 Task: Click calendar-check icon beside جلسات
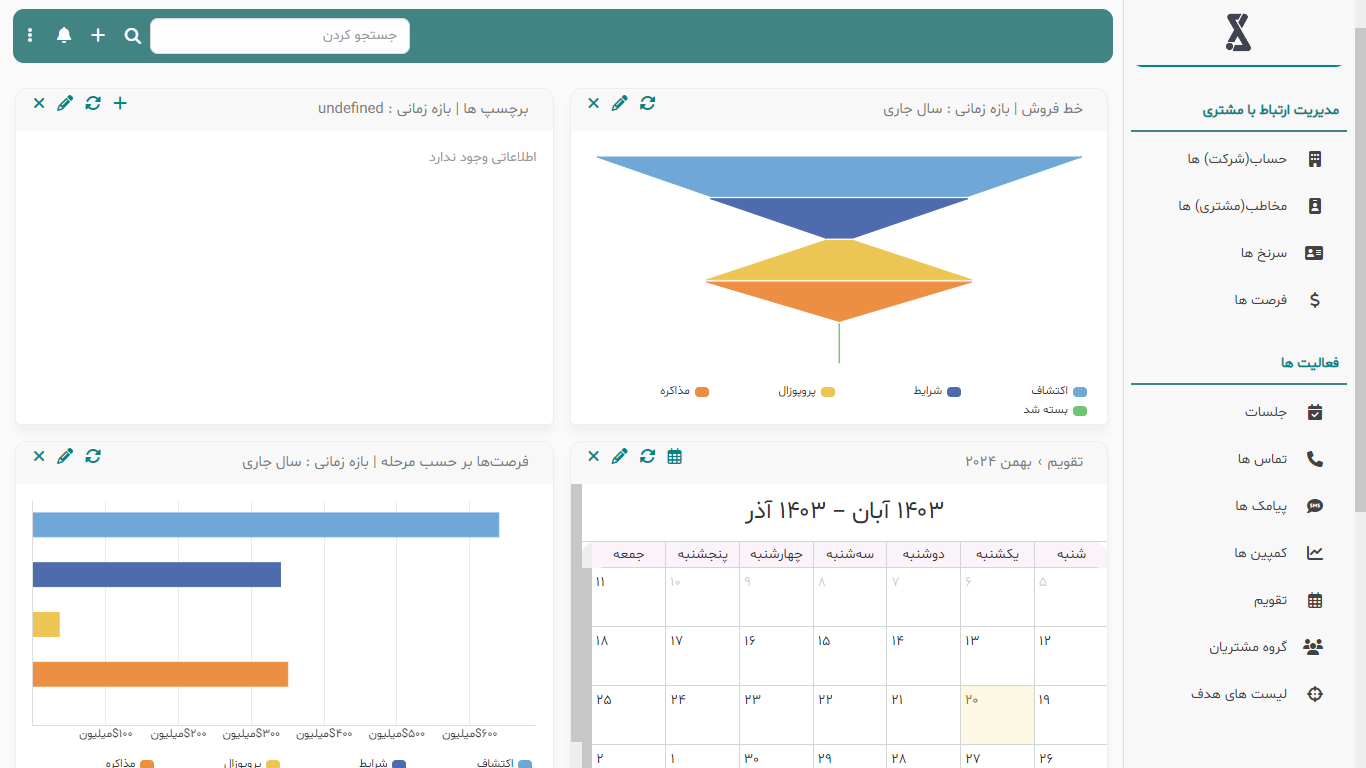1315,412
